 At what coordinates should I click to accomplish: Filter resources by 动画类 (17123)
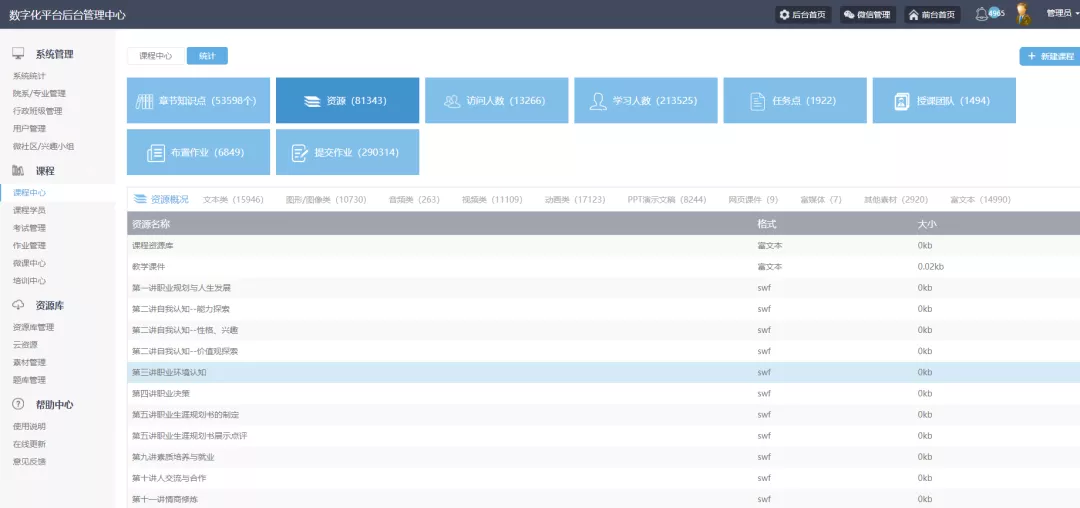coord(575,200)
